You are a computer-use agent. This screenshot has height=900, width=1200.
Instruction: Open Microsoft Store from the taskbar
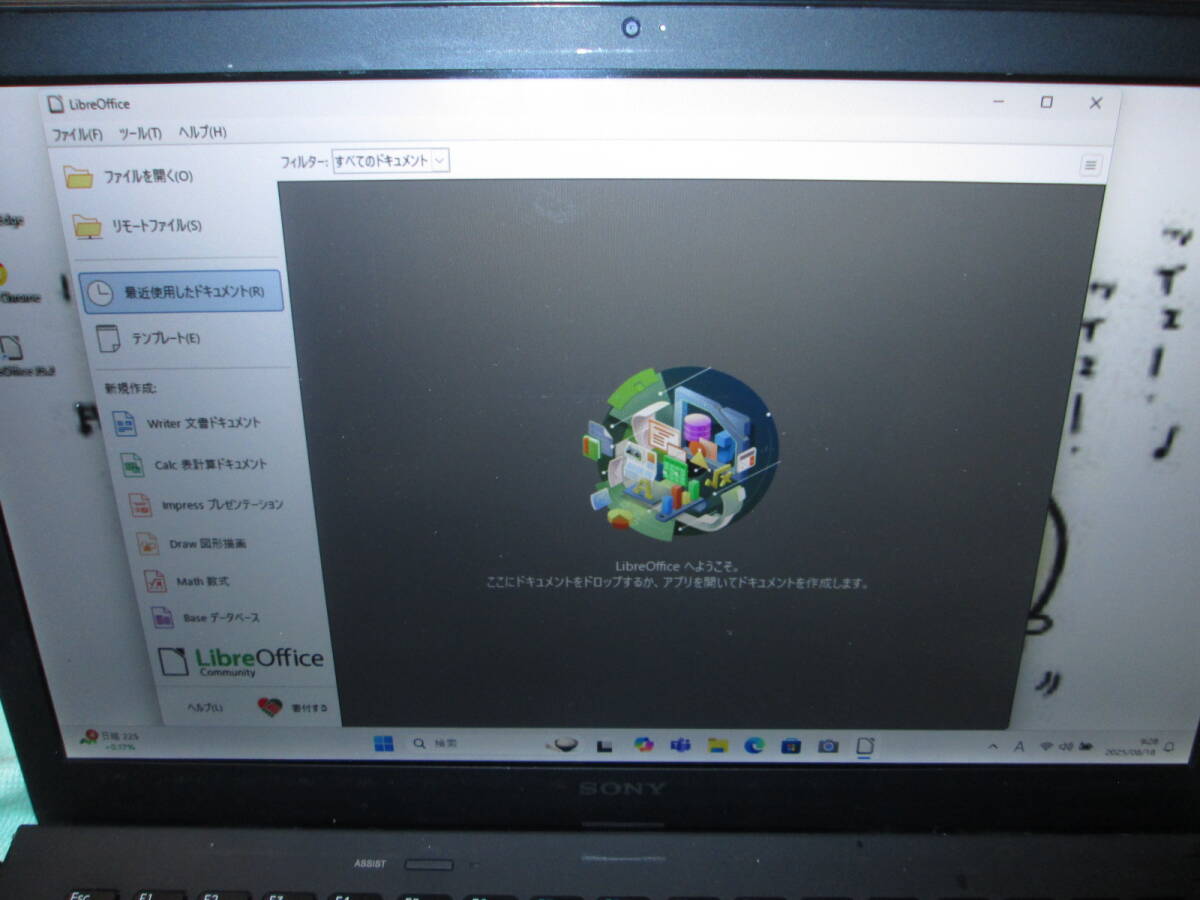(x=791, y=746)
